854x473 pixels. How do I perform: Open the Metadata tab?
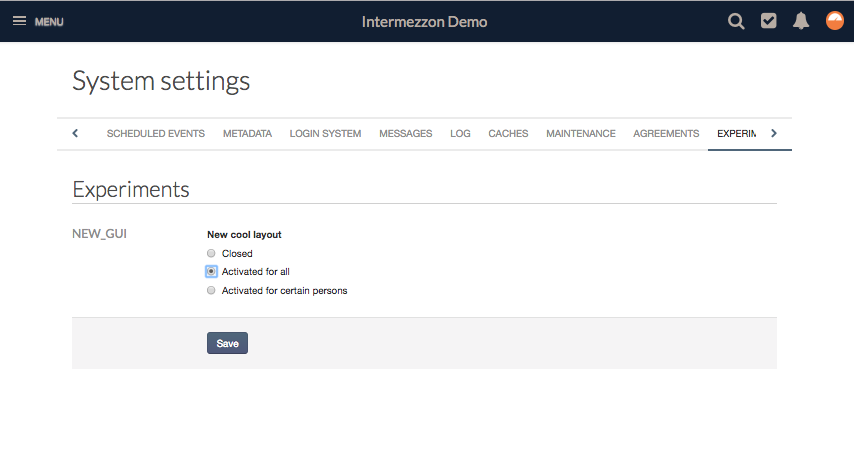pyautogui.click(x=247, y=134)
